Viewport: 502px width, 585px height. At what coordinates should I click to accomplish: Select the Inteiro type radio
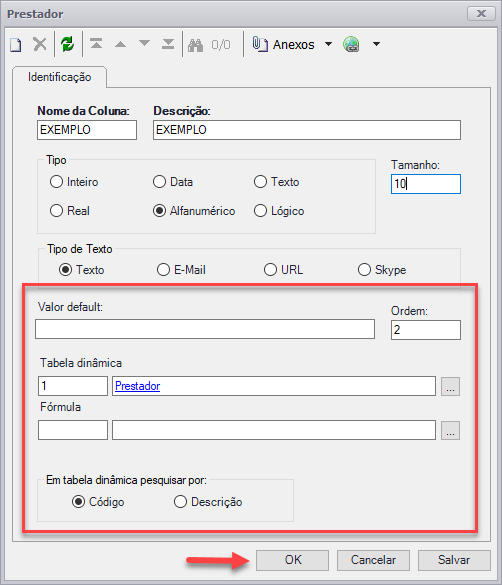pos(56,182)
